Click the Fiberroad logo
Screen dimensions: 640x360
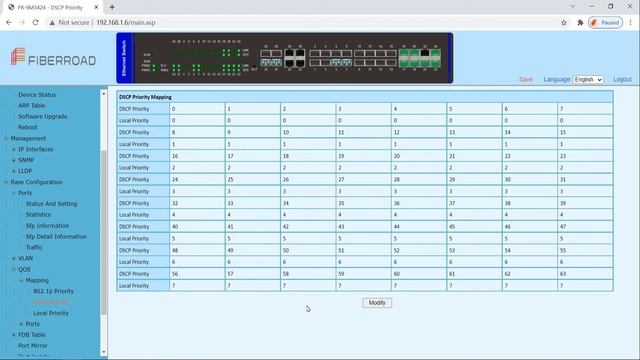tap(53, 57)
